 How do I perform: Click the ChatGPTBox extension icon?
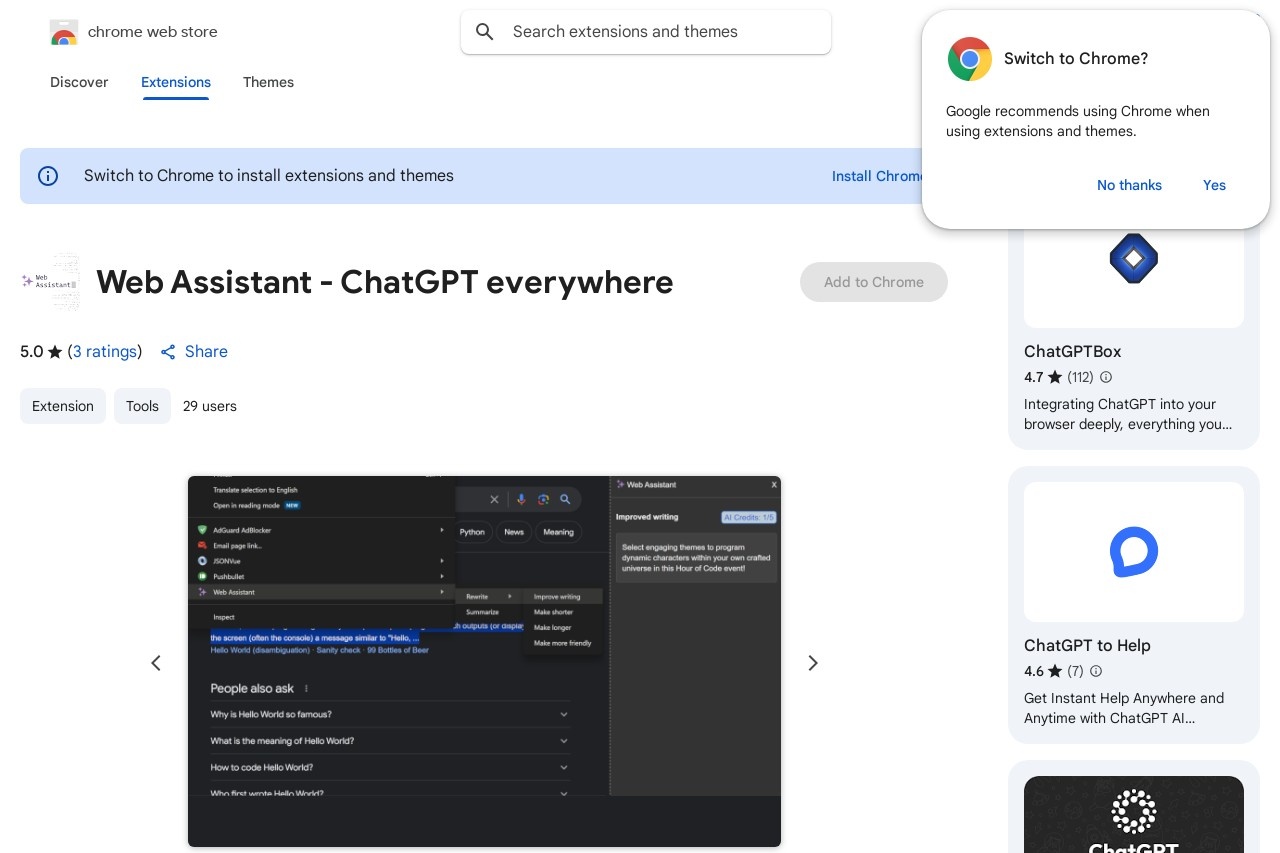[x=1134, y=259]
